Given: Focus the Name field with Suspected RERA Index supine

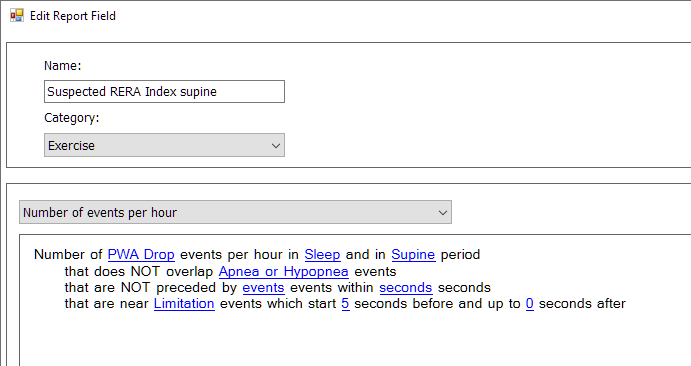Looking at the screenshot, I should (x=164, y=92).
